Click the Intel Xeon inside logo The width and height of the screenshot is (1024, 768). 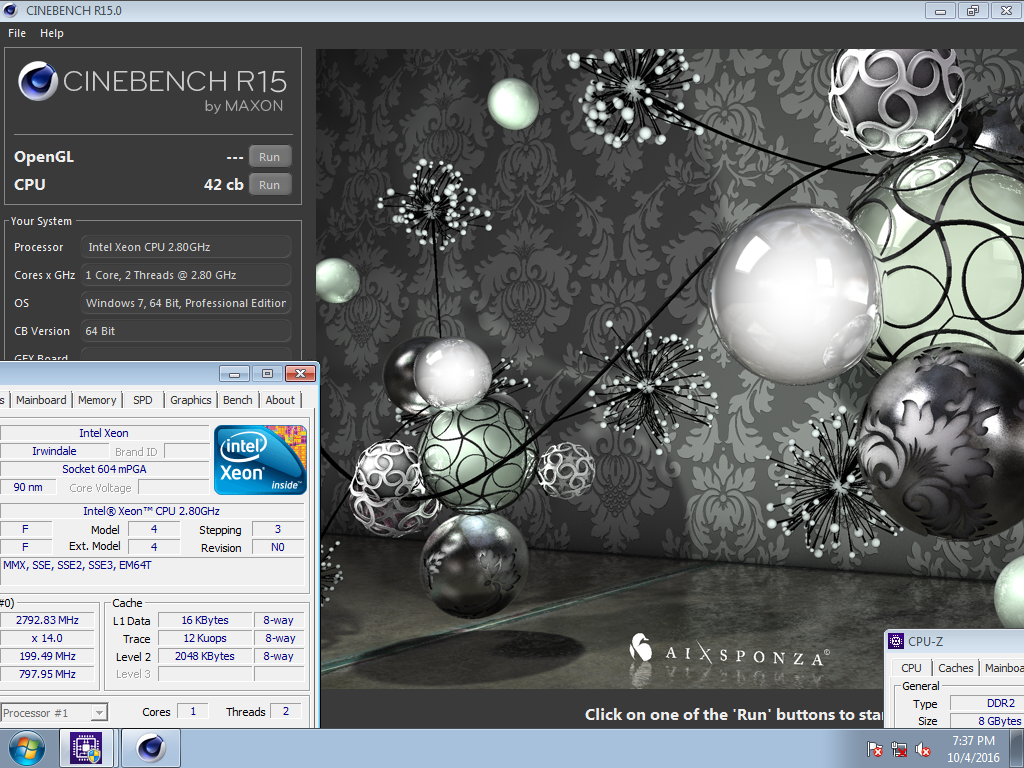pyautogui.click(x=261, y=460)
